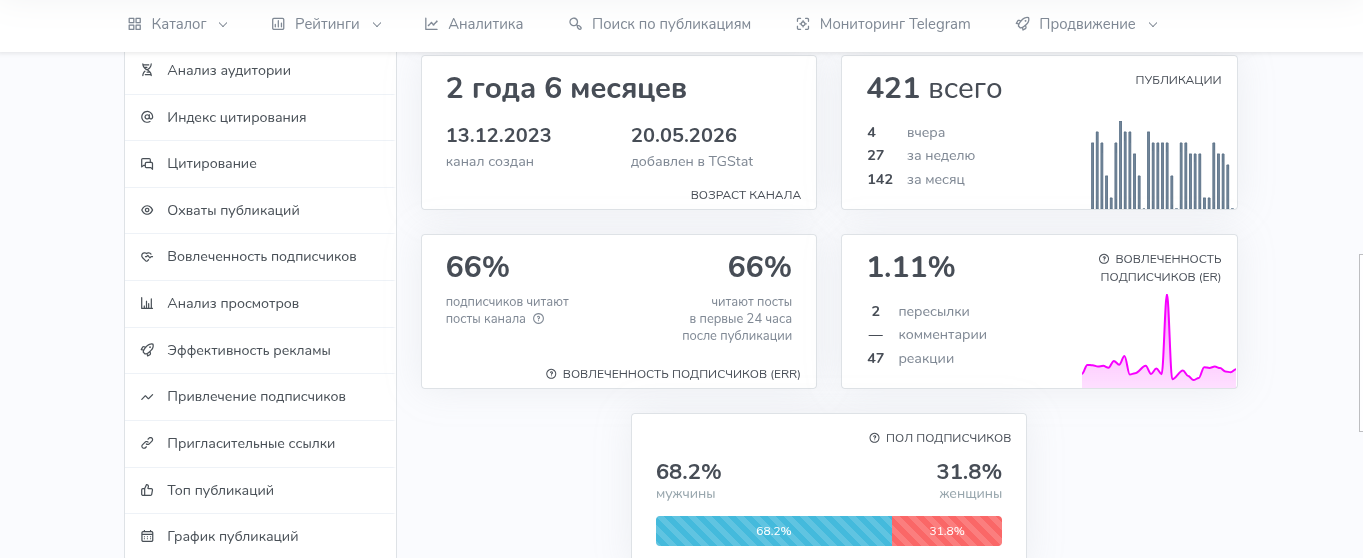Image resolution: width=1363 pixels, height=558 pixels.
Task: Click the Рейтинги chart icon
Action: (x=278, y=24)
